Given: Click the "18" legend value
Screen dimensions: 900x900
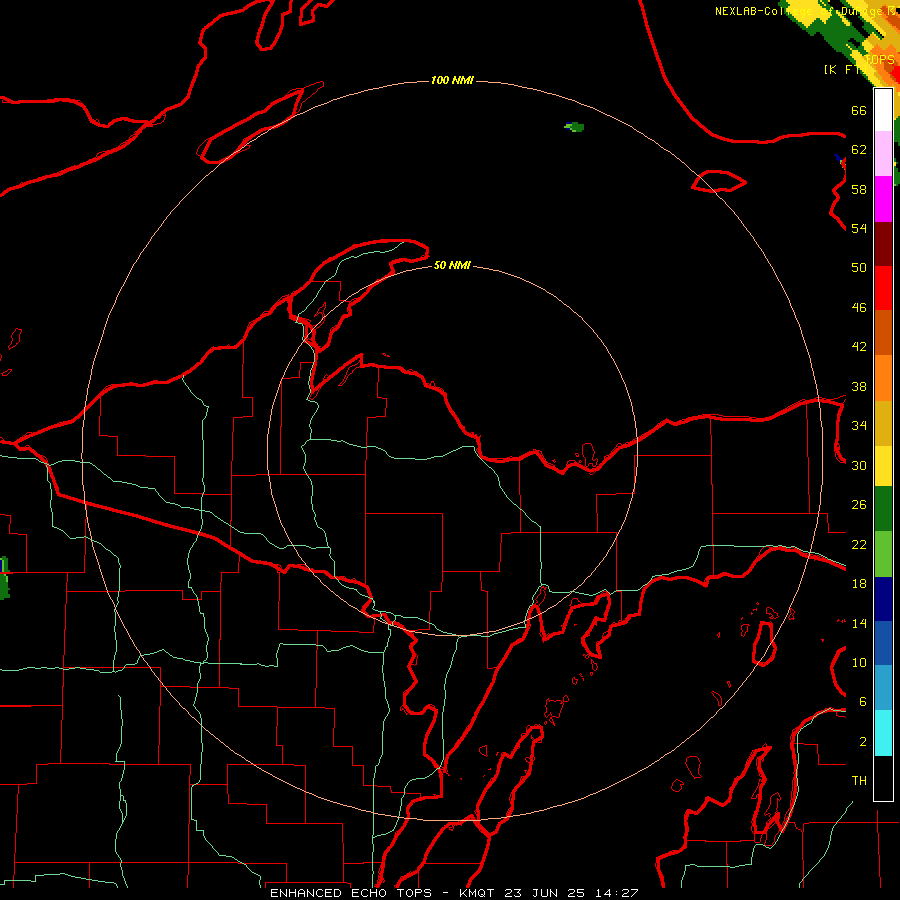Looking at the screenshot, I should [x=859, y=584].
